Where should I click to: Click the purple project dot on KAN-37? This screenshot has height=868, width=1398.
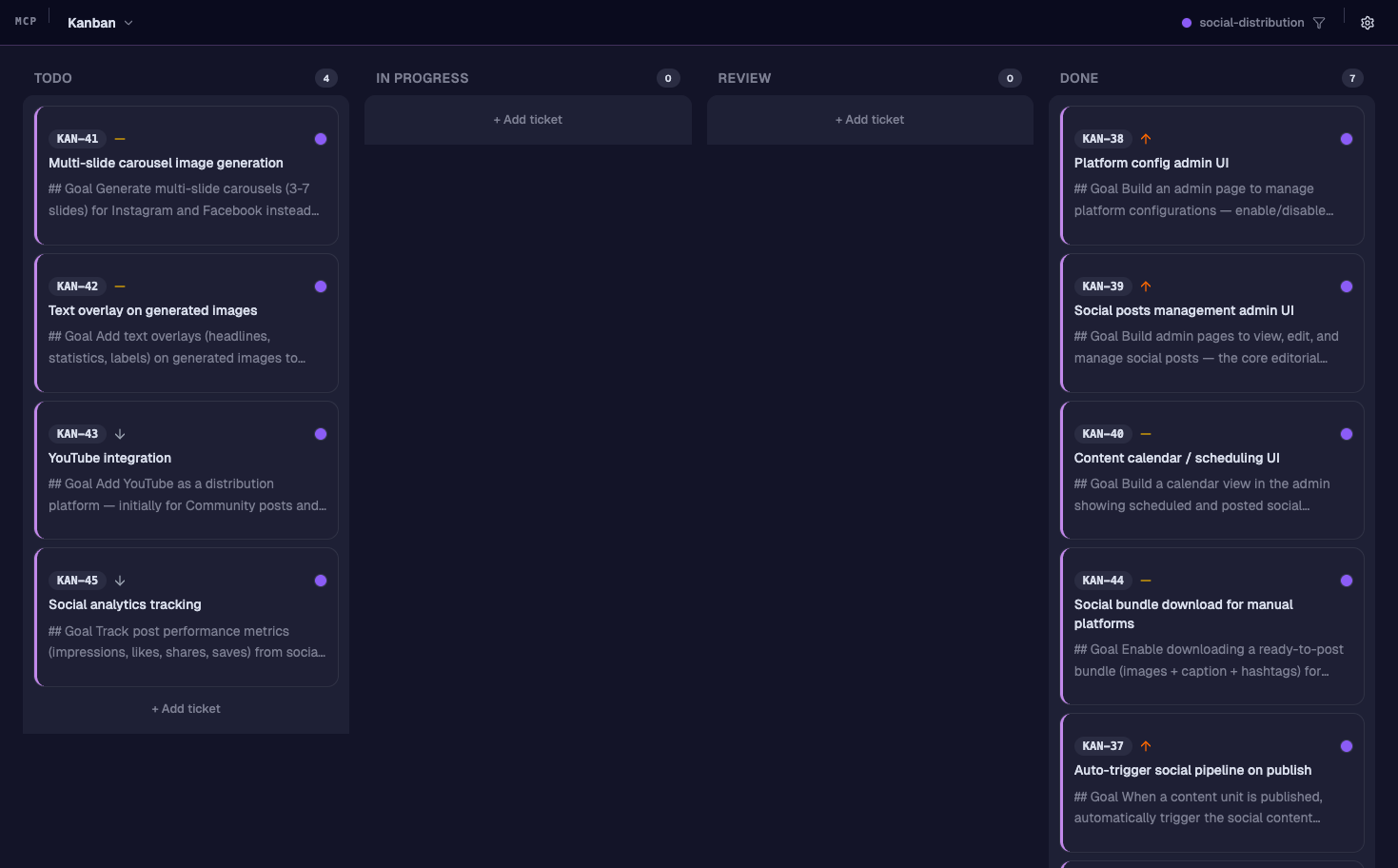[1347, 746]
